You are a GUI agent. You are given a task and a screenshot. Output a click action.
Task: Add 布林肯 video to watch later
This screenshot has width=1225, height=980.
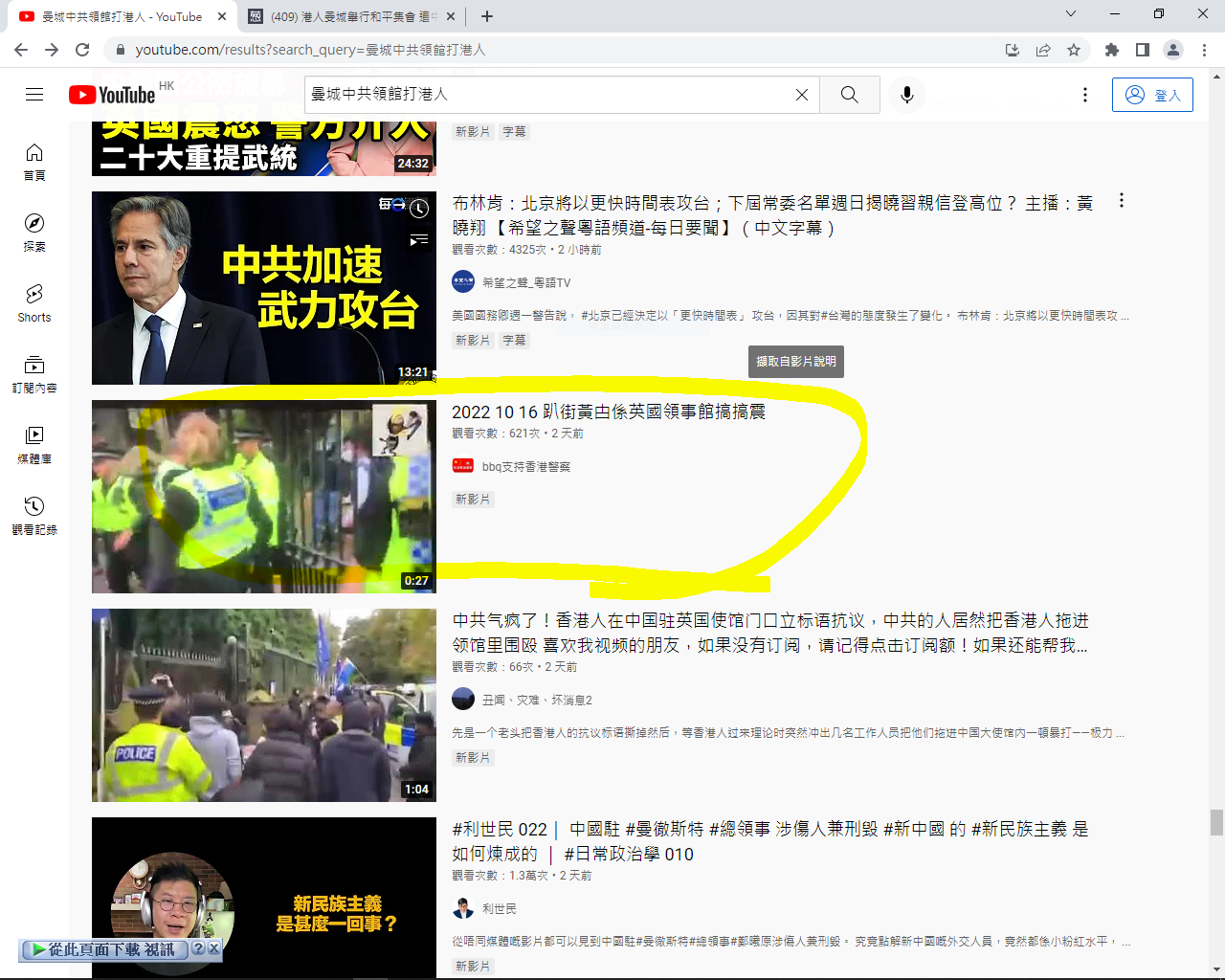(x=419, y=208)
